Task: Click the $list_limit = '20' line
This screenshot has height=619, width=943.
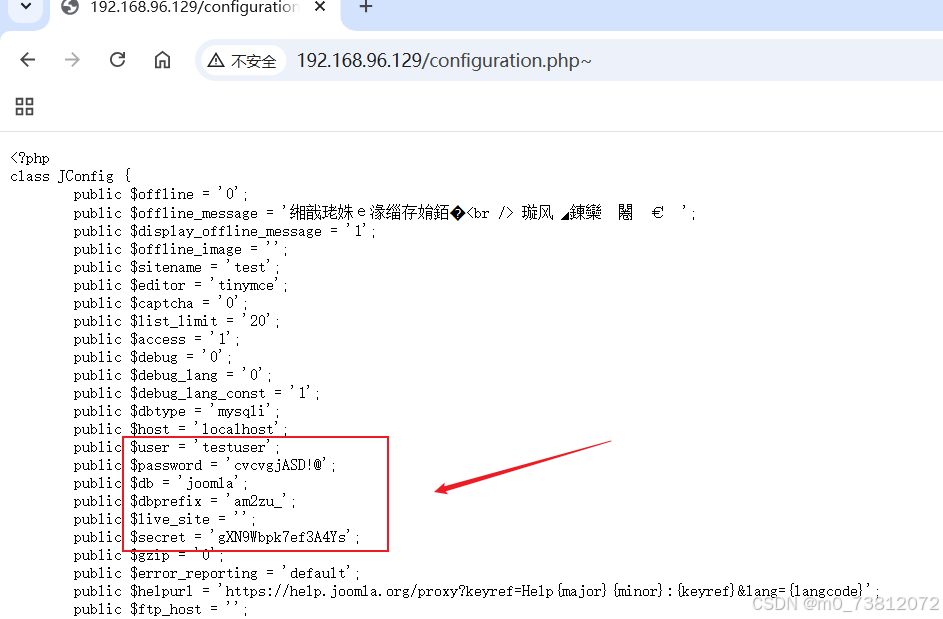Action: [x=176, y=321]
